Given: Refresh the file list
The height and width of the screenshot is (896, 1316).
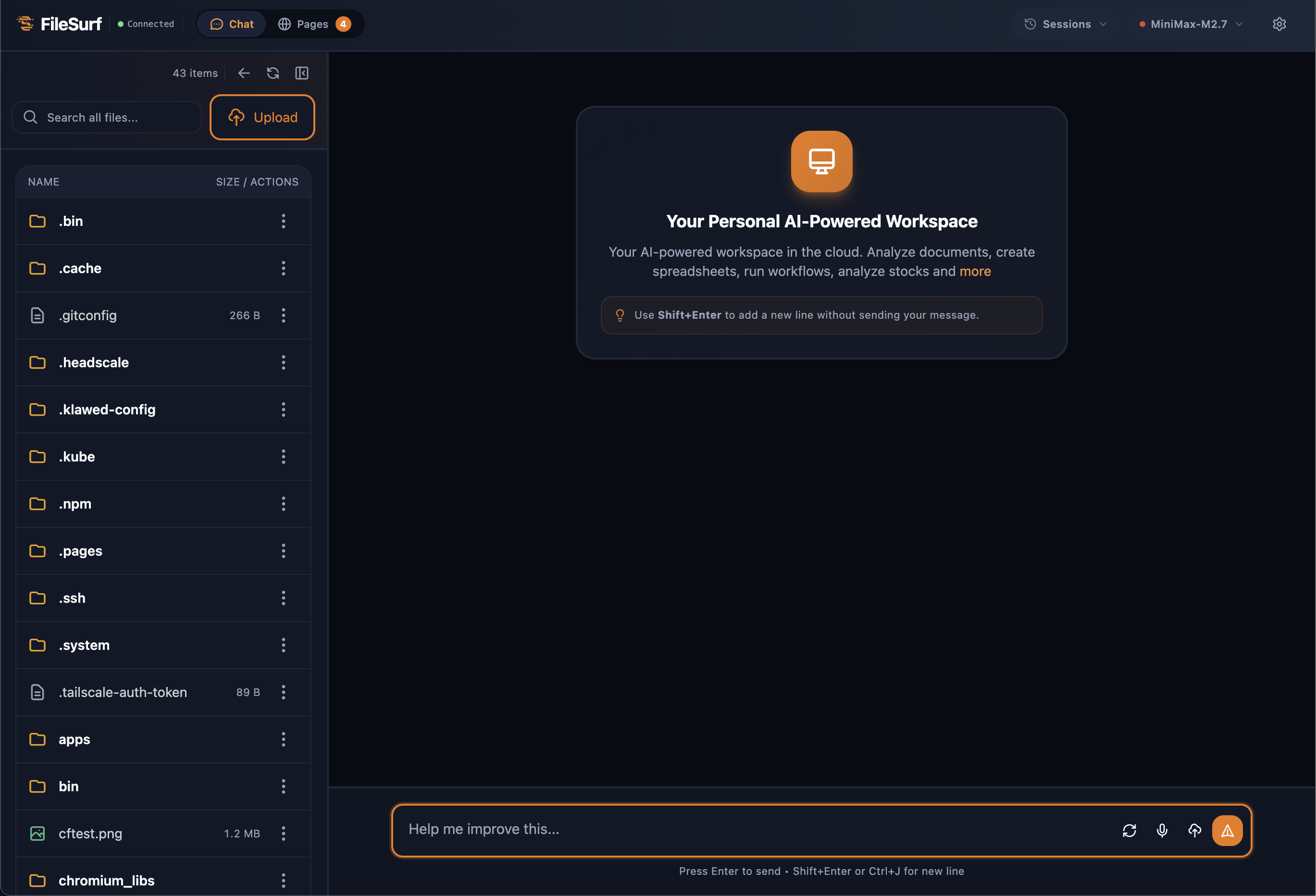Looking at the screenshot, I should [273, 73].
